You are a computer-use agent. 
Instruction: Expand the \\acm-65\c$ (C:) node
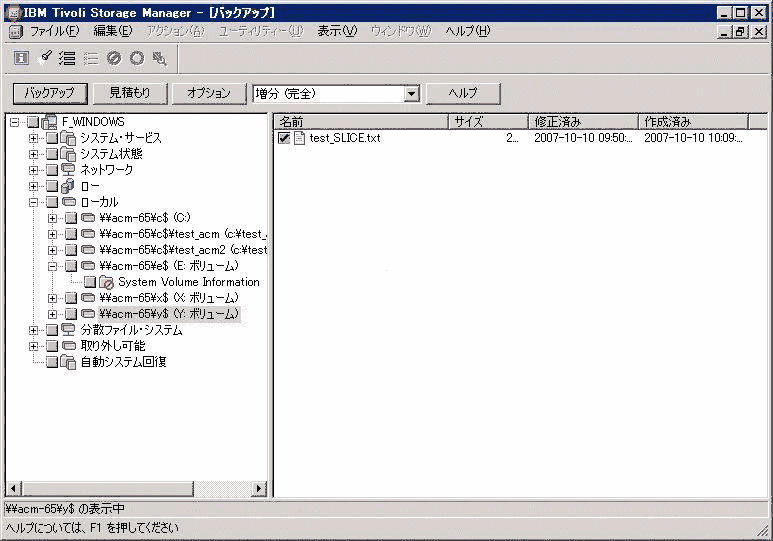[x=52, y=218]
